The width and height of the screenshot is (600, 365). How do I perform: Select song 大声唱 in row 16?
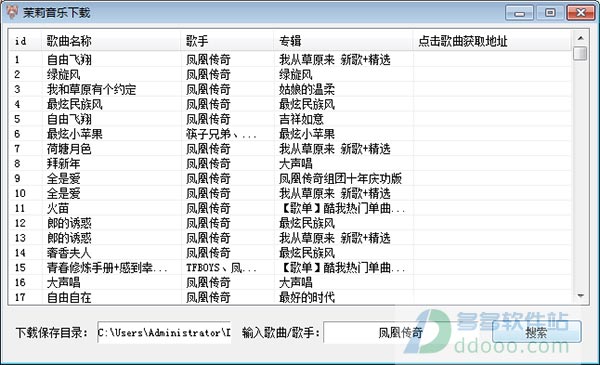click(x=64, y=283)
